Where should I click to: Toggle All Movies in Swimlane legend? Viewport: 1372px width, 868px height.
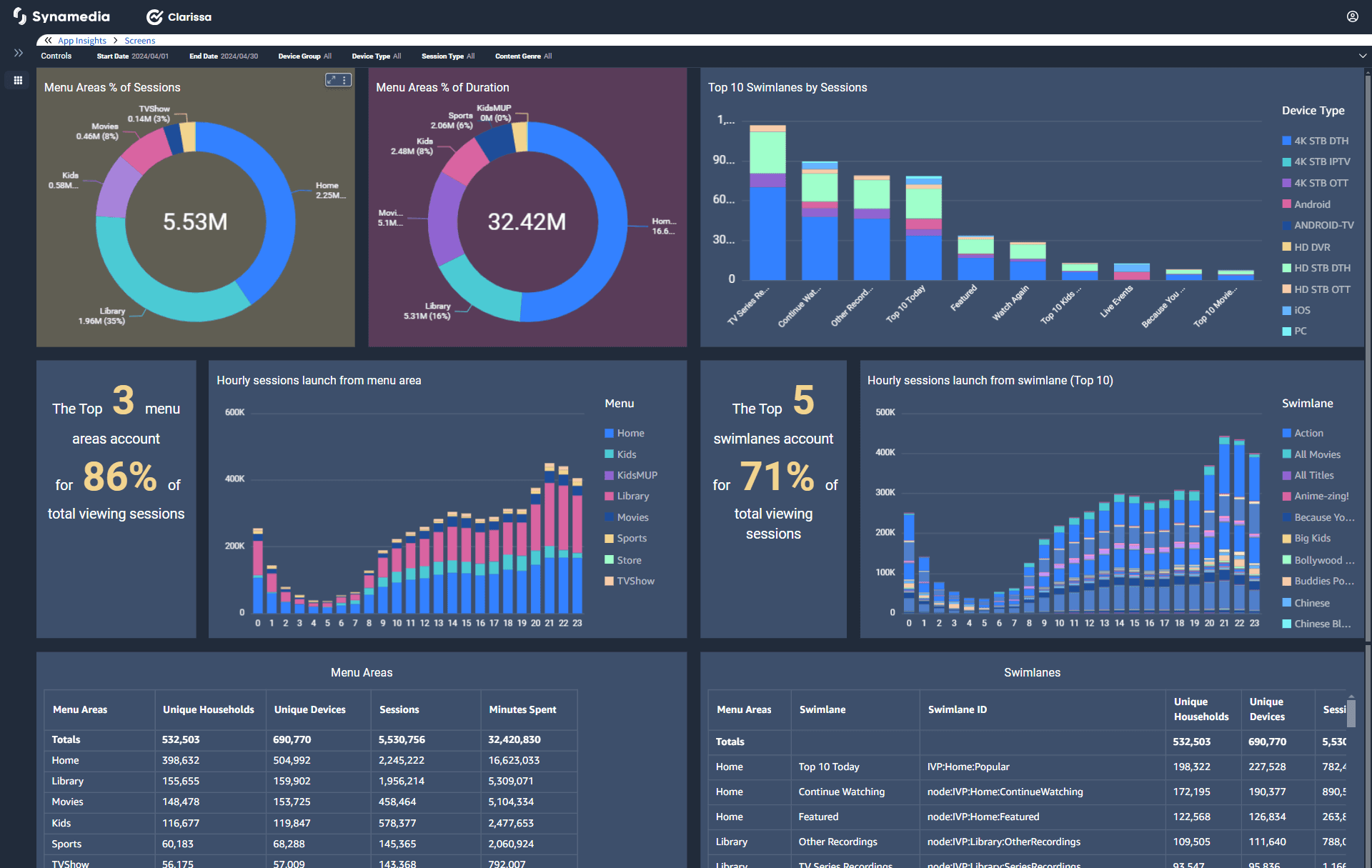point(1316,454)
